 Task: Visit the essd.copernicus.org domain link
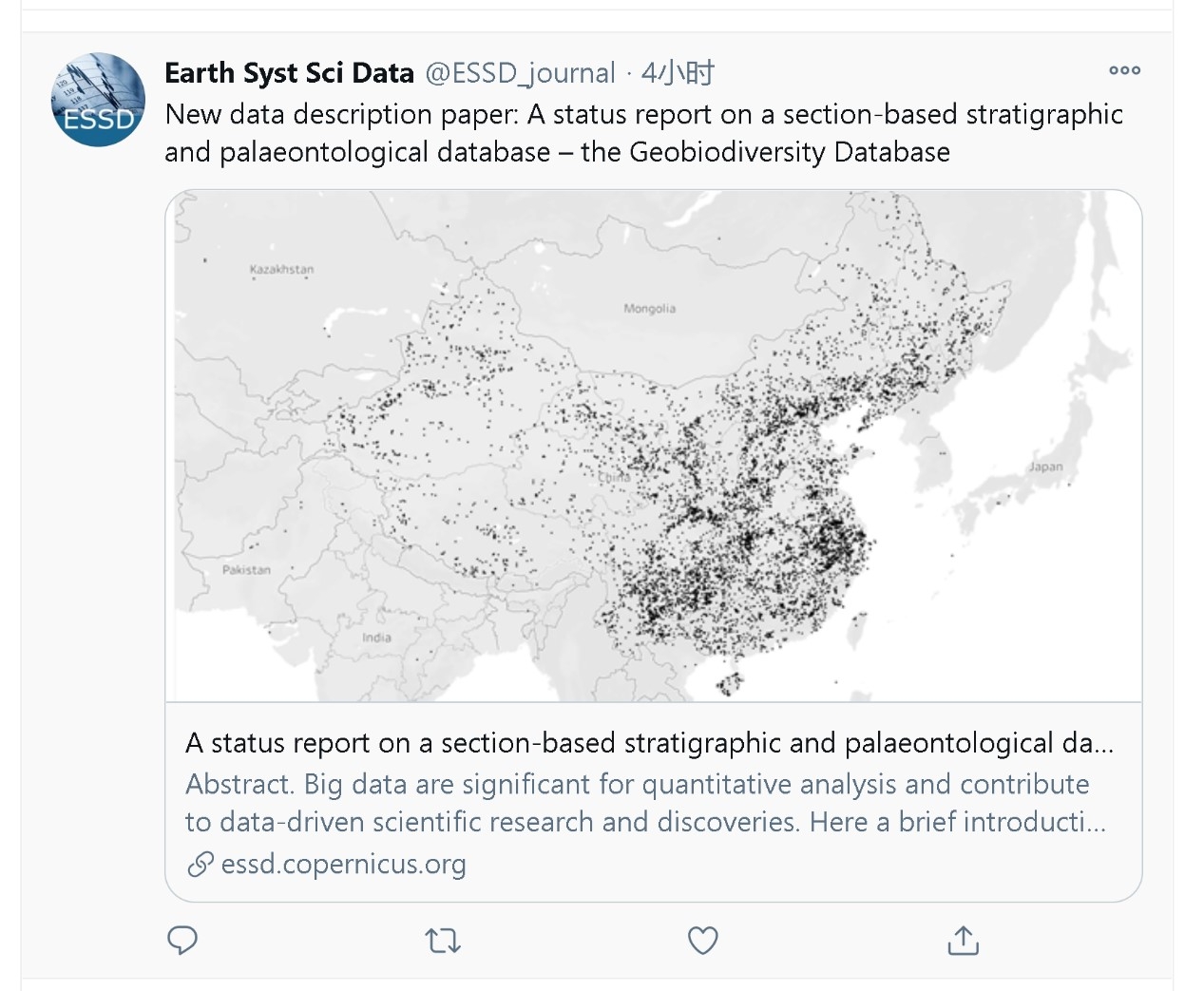[343, 864]
